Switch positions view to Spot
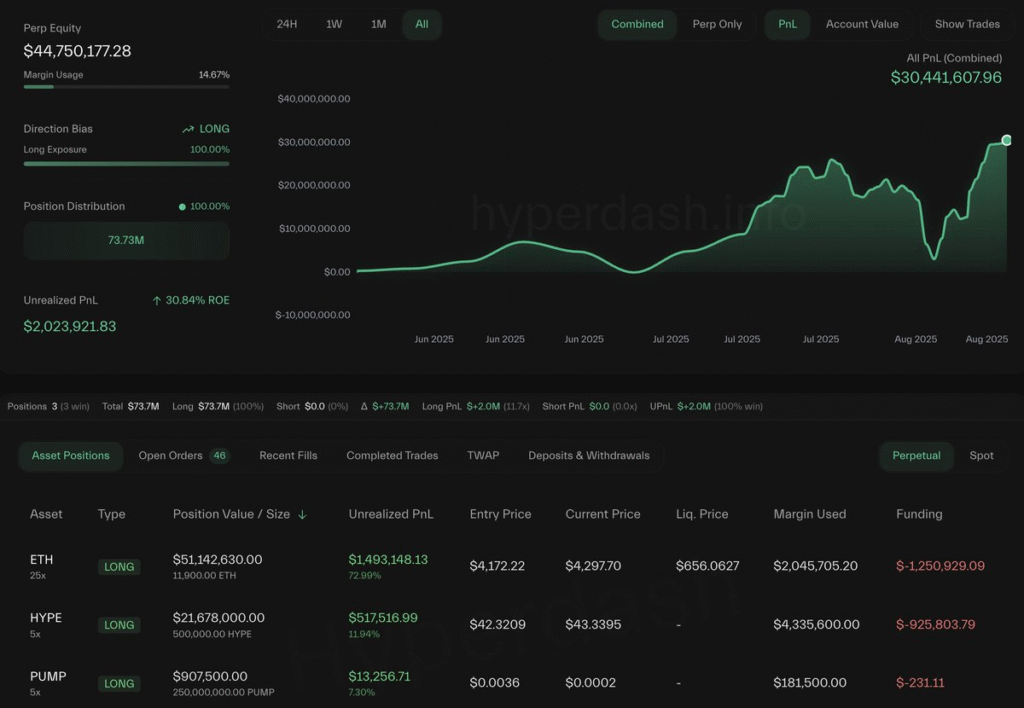This screenshot has width=1024, height=708. click(981, 456)
